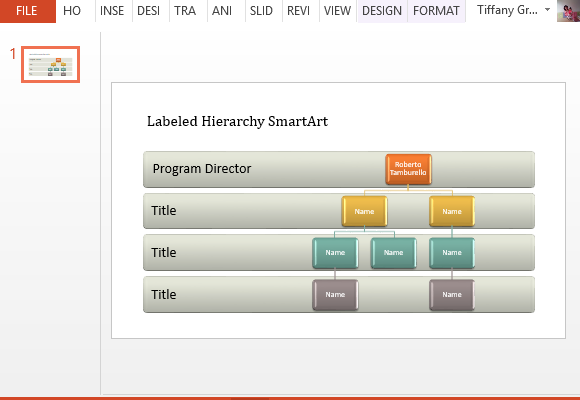Viewport: 580px width, 400px height.
Task: Open the FILE backstage tab
Action: click(x=27, y=11)
